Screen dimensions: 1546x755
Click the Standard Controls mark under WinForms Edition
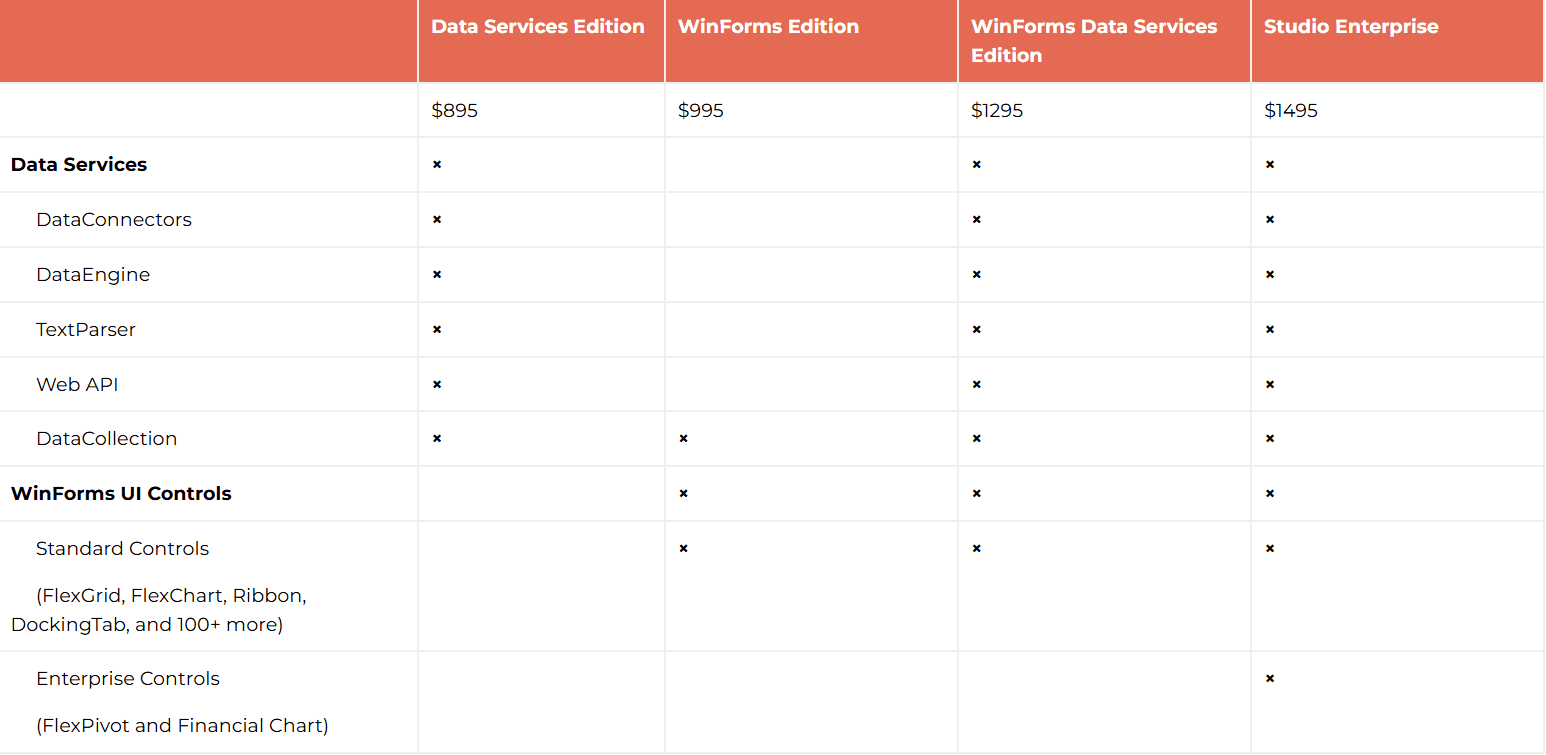[x=684, y=549]
